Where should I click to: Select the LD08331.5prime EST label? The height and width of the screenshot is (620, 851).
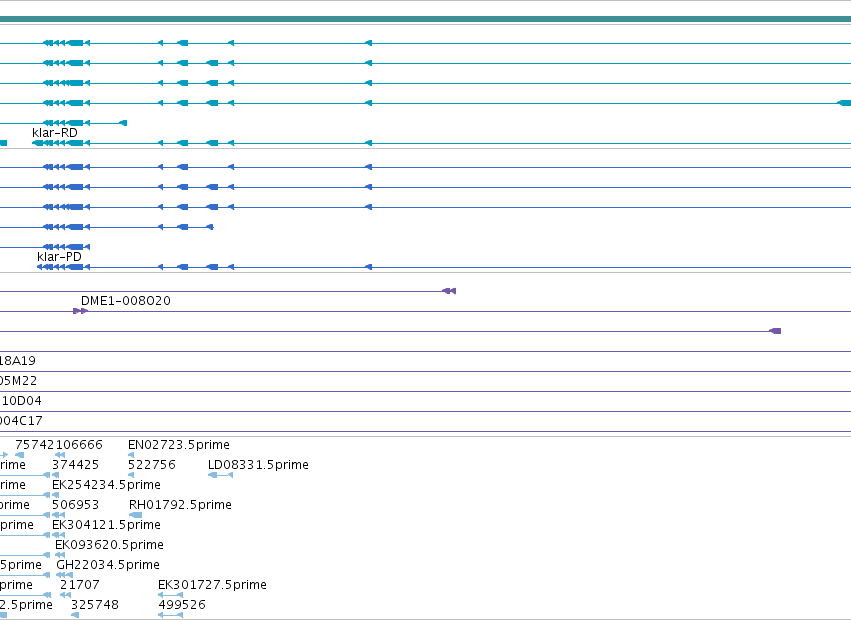[x=258, y=465]
